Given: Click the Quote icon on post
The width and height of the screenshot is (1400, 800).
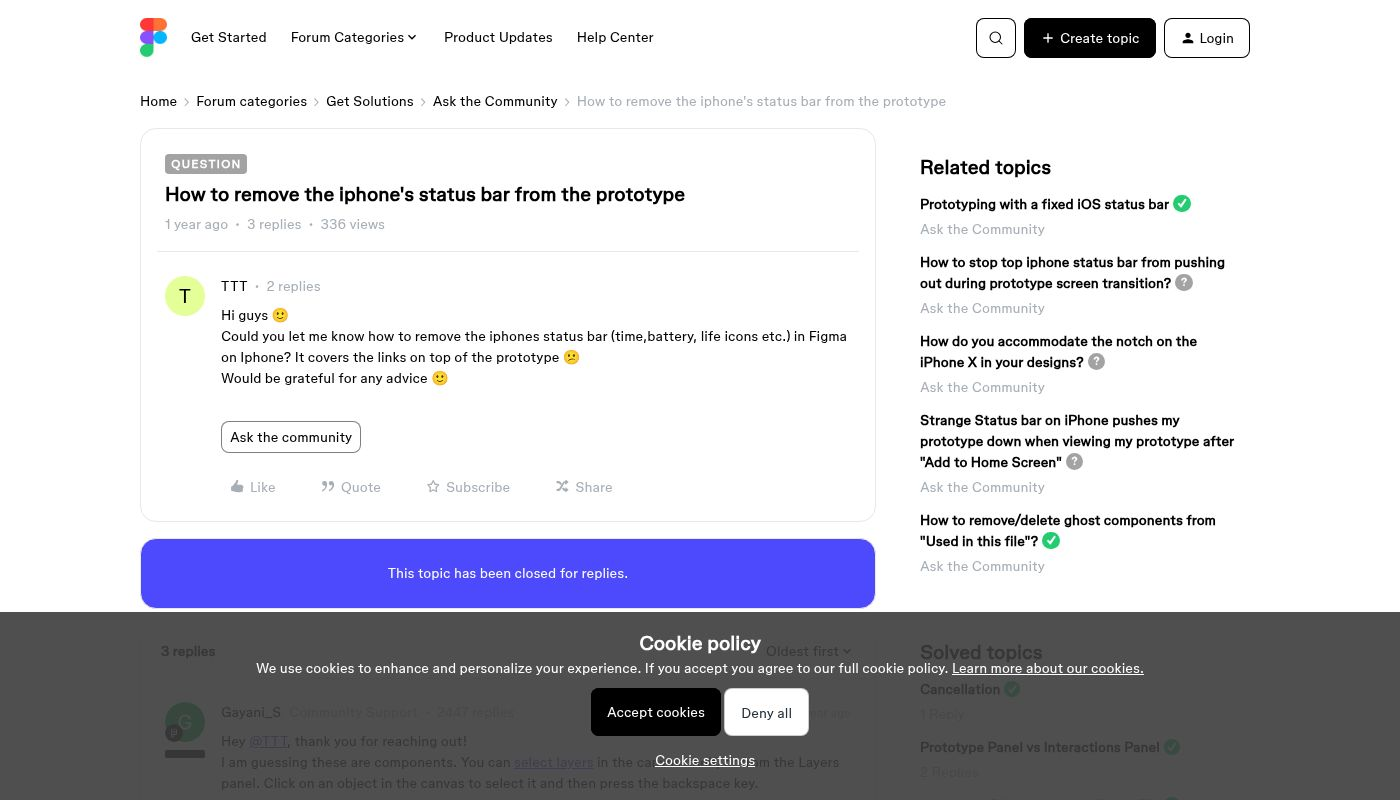Looking at the screenshot, I should tap(327, 487).
